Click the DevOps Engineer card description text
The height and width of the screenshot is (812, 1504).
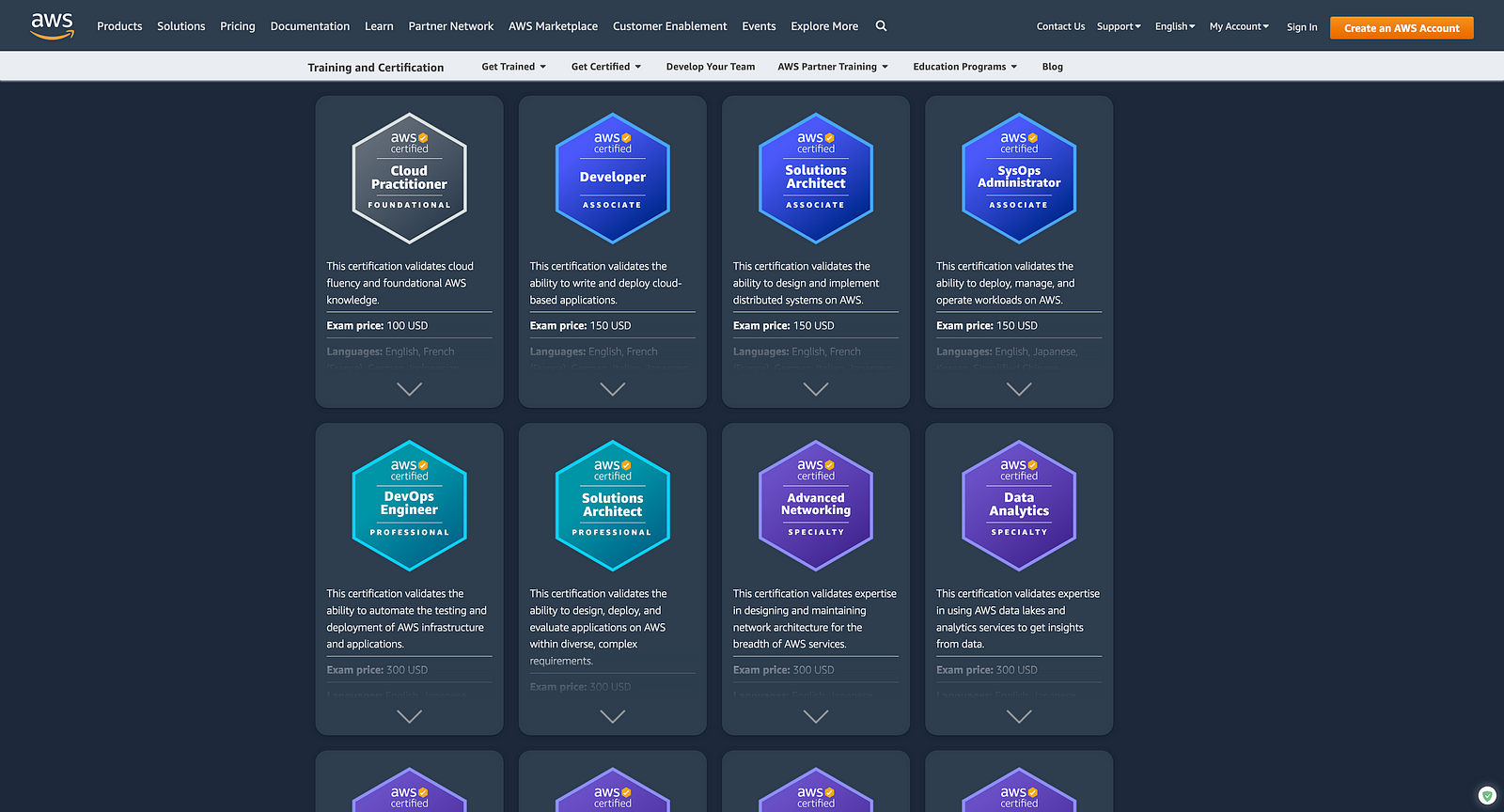407,618
